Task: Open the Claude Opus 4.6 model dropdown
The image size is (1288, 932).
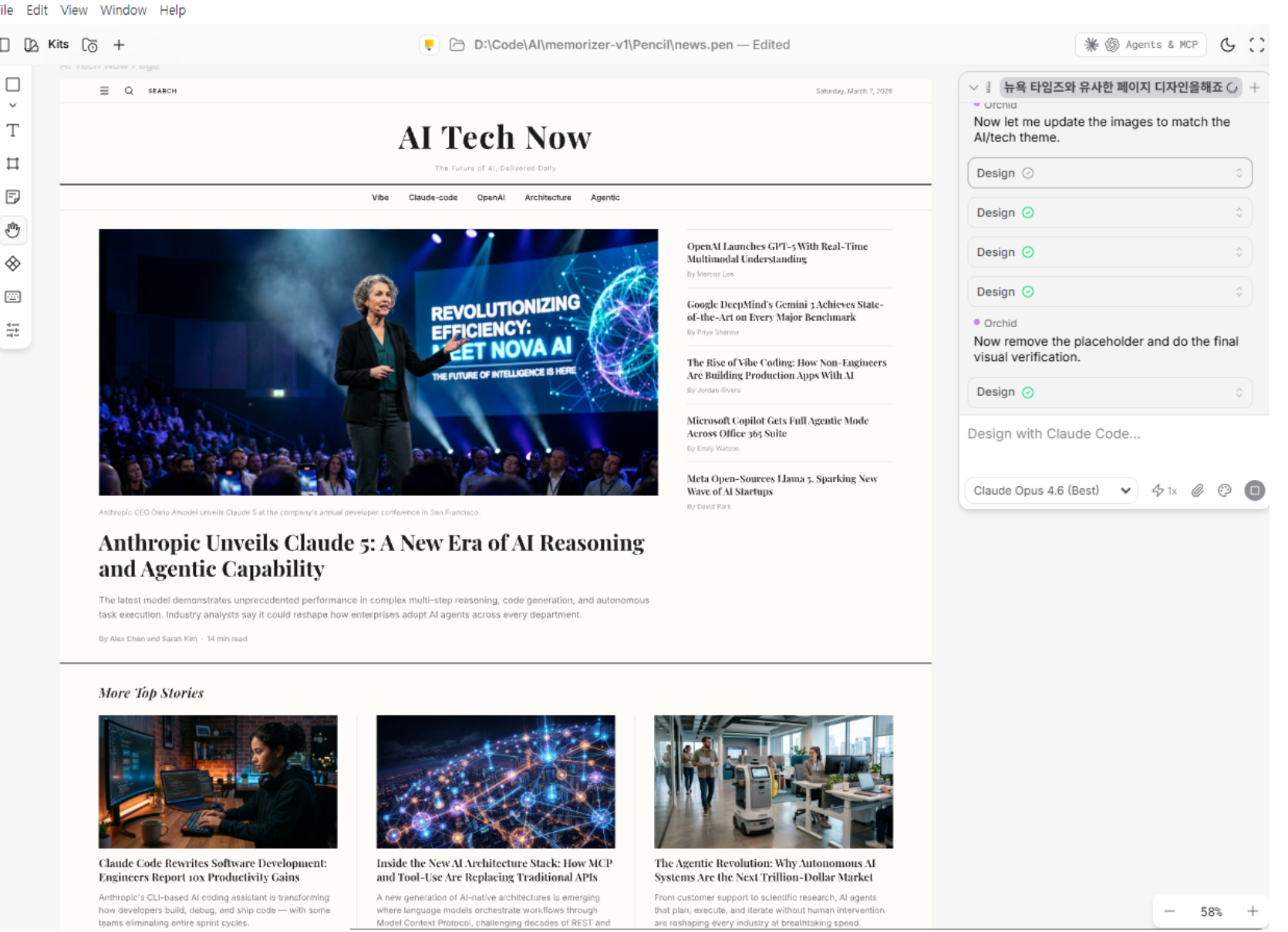Action: point(1051,491)
